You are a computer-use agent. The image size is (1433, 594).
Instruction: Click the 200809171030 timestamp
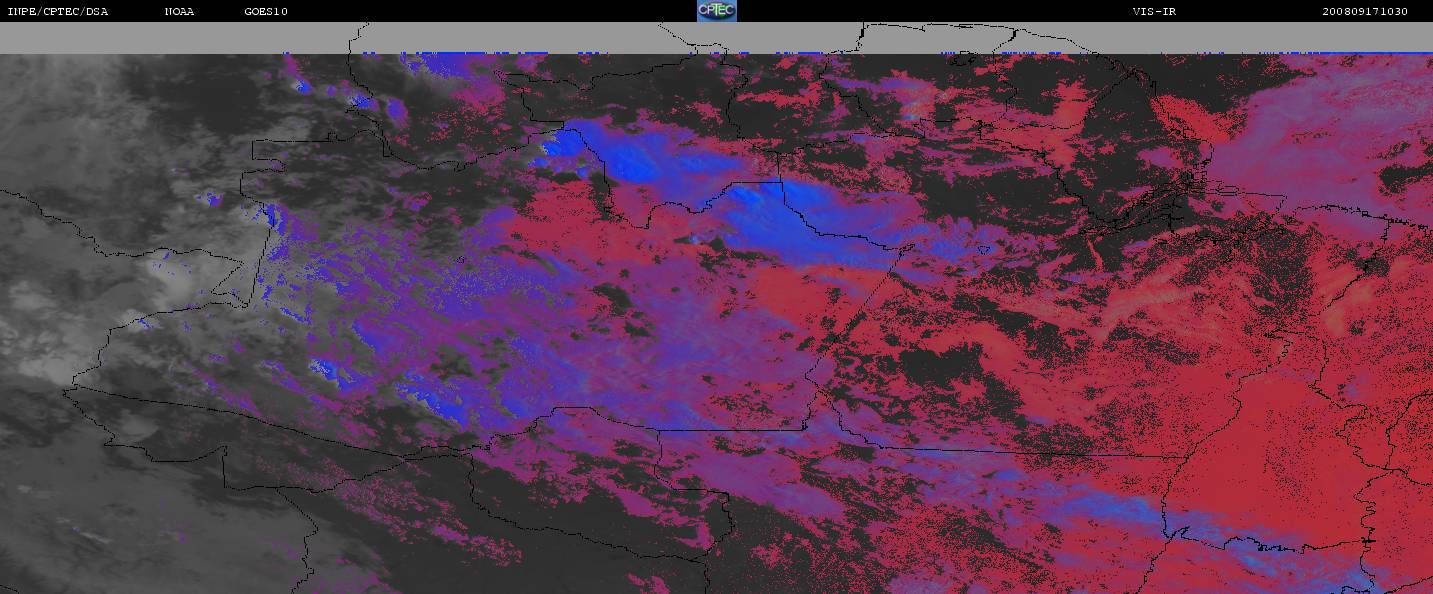(1365, 11)
